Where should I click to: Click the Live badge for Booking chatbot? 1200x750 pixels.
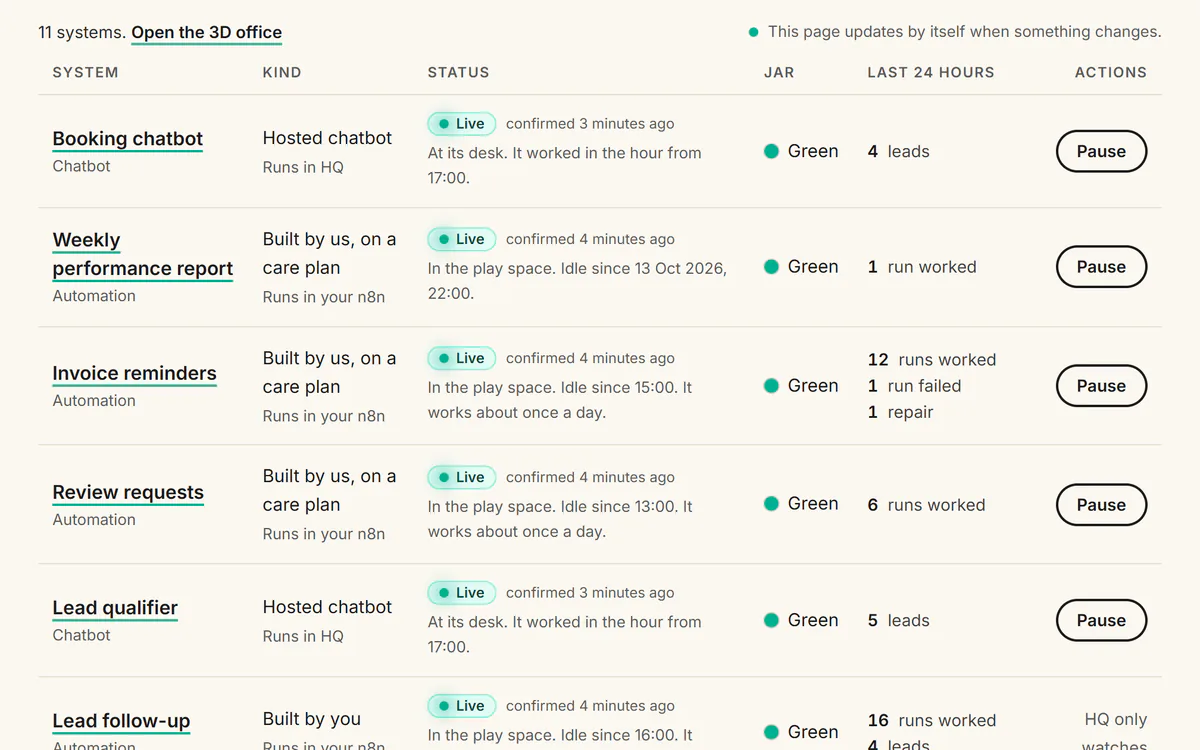462,124
